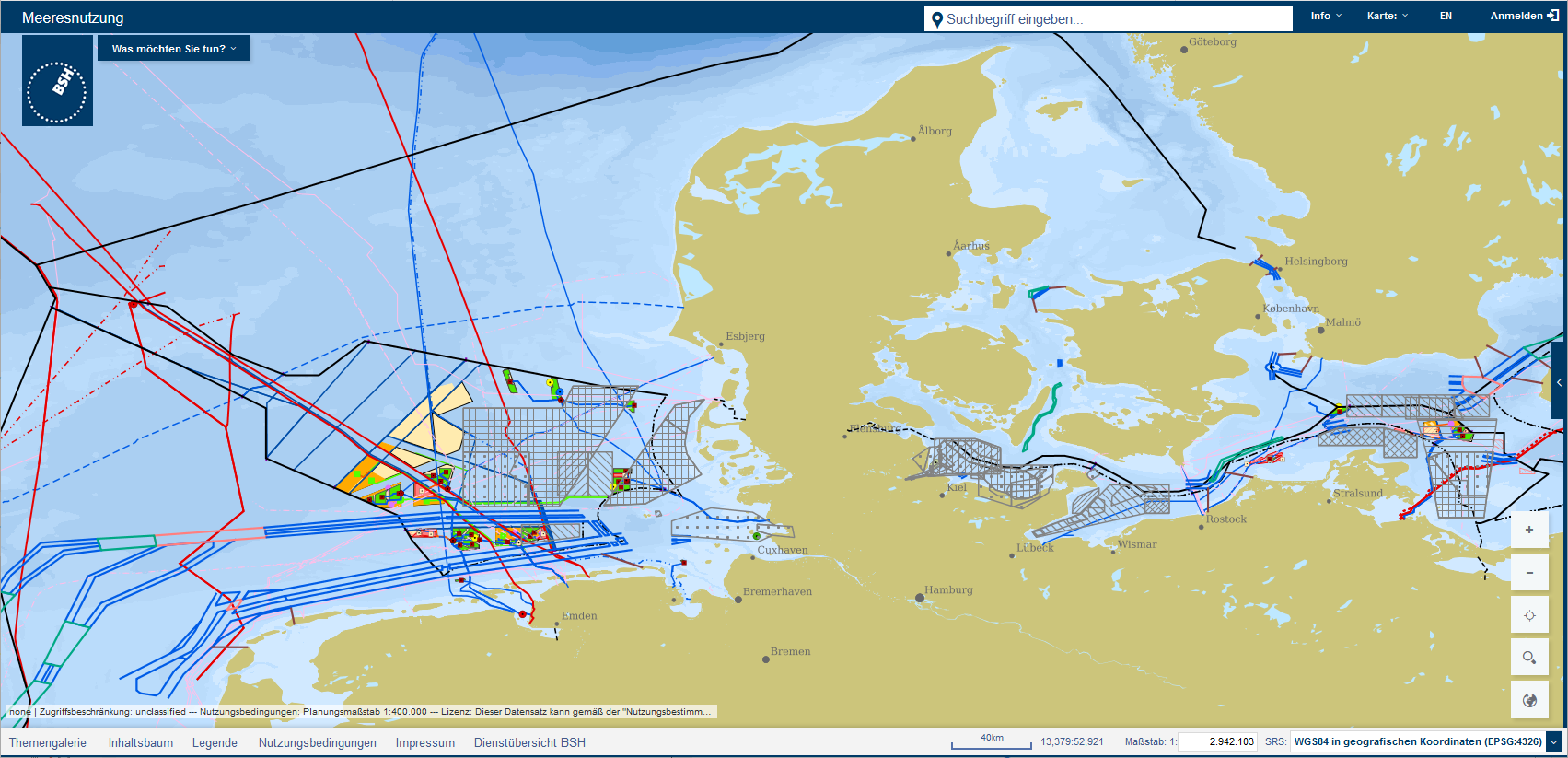Click the locate-position crosshair icon
1568x758 pixels.
(x=1529, y=615)
